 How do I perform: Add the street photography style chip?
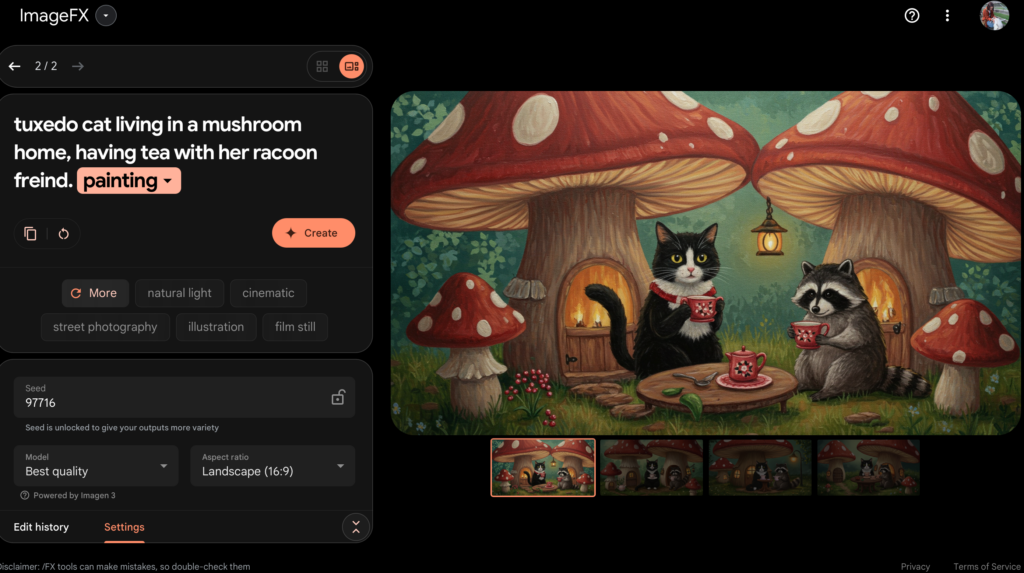pyautogui.click(x=105, y=327)
